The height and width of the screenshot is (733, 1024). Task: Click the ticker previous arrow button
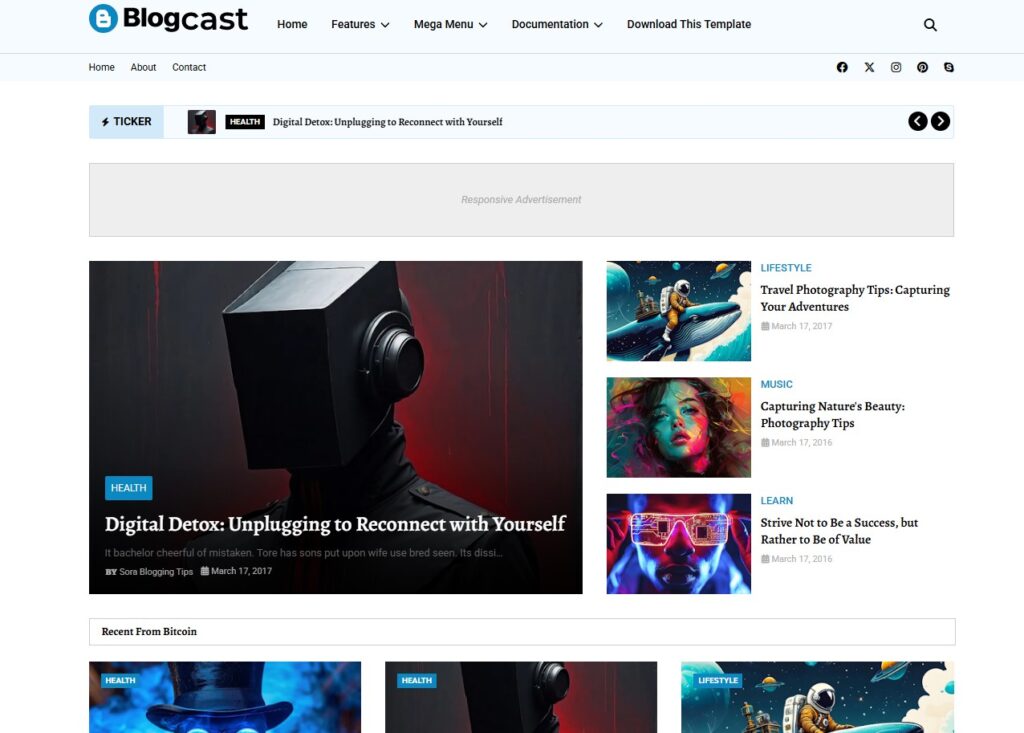[x=917, y=121]
